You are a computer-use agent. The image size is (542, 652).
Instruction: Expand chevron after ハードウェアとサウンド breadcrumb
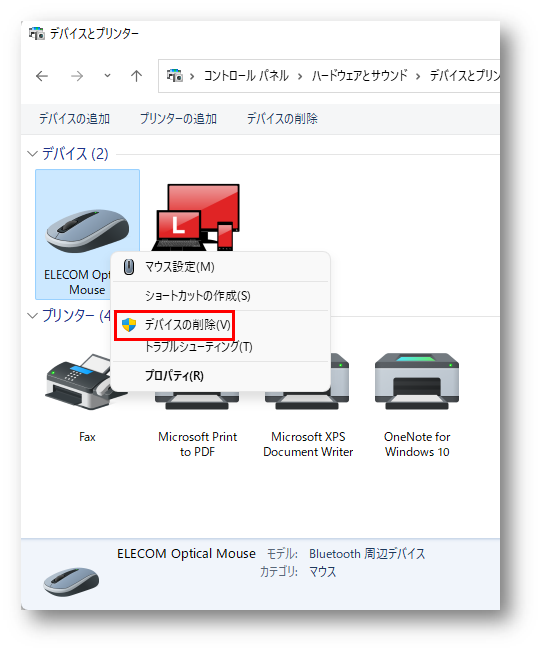(x=418, y=76)
